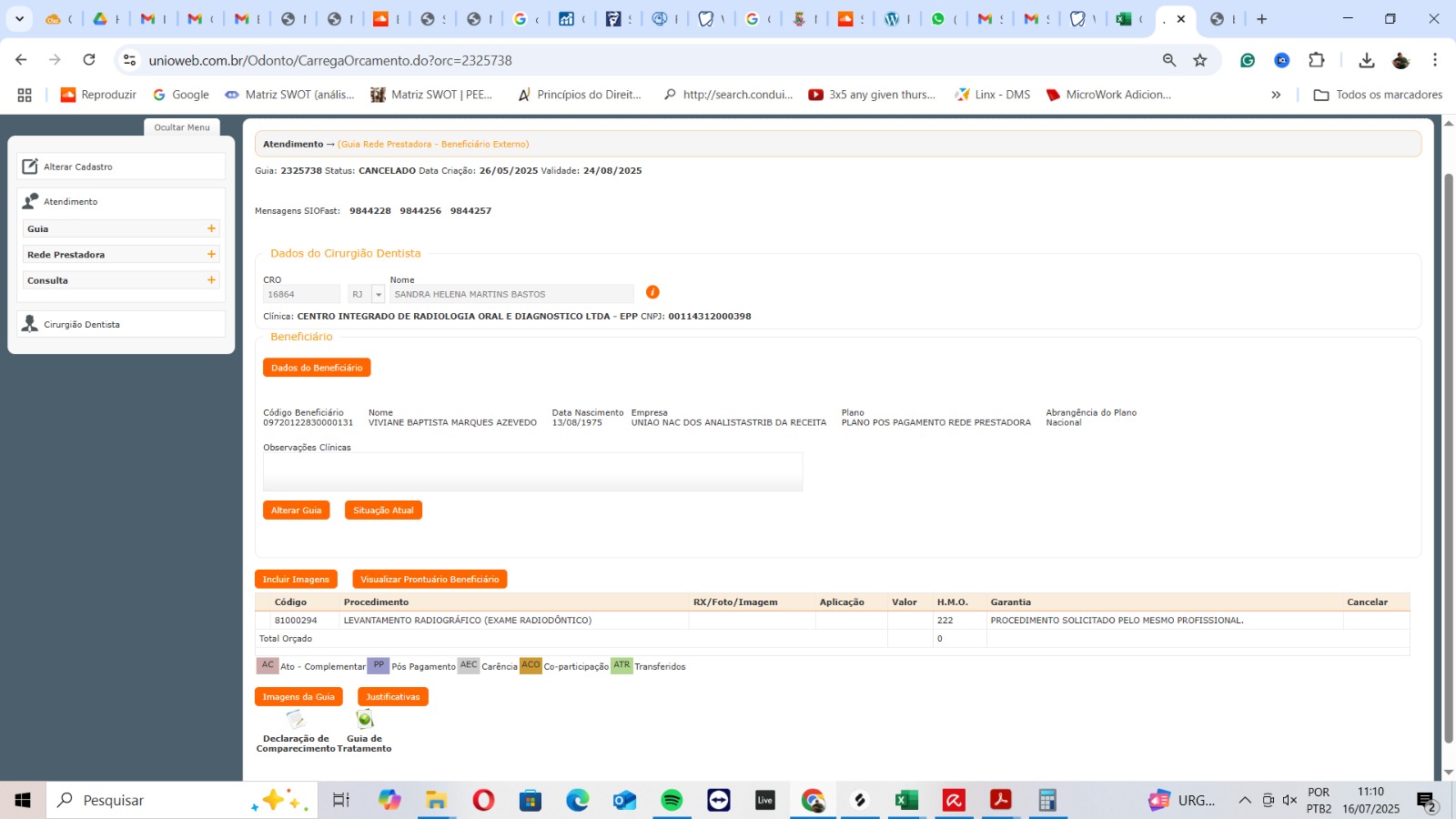The width and height of the screenshot is (1456, 819).
Task: Open the Guia de Tratamento icon
Action: pyautogui.click(x=365, y=720)
